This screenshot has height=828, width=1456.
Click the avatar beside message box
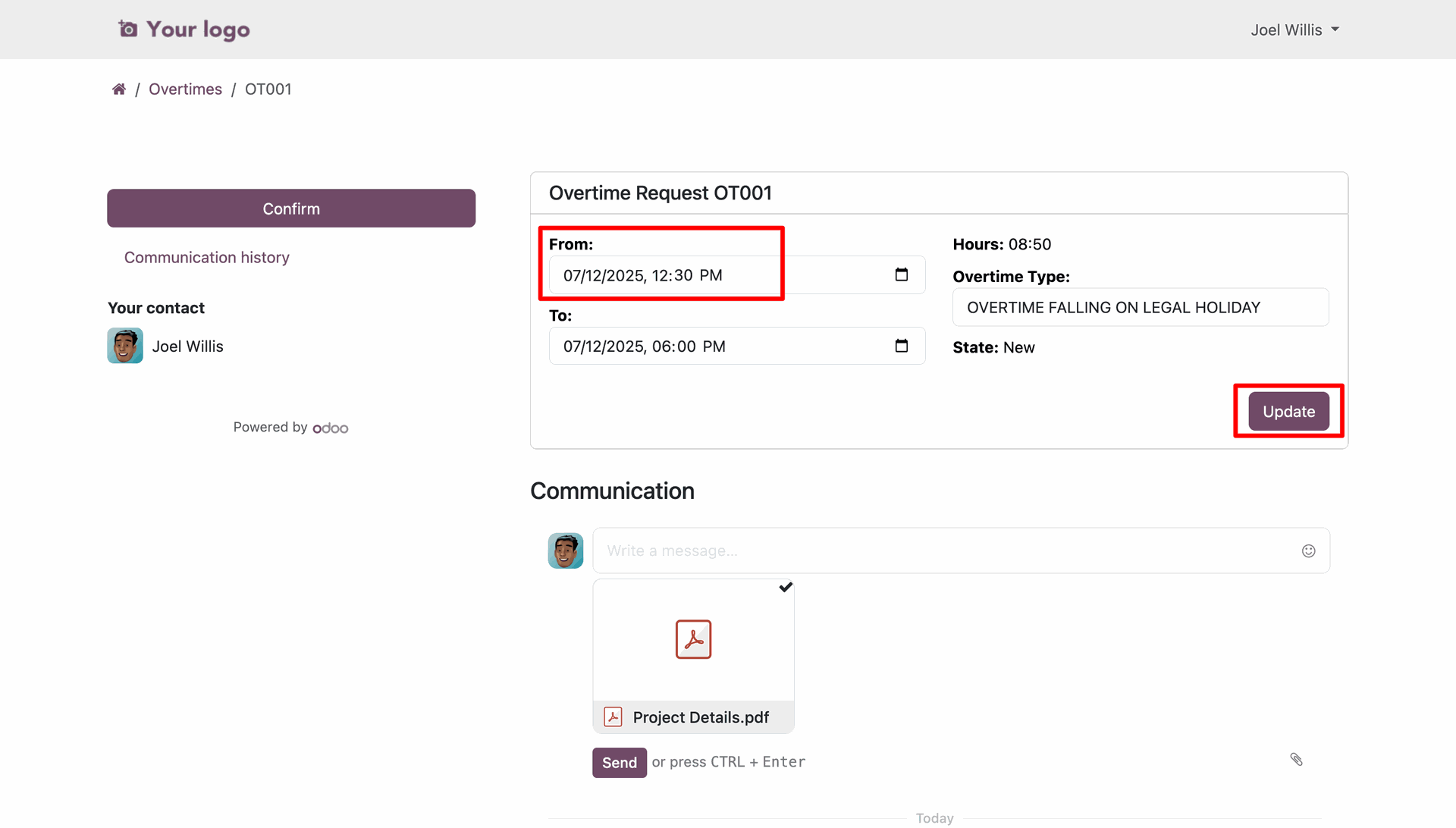[x=565, y=550]
